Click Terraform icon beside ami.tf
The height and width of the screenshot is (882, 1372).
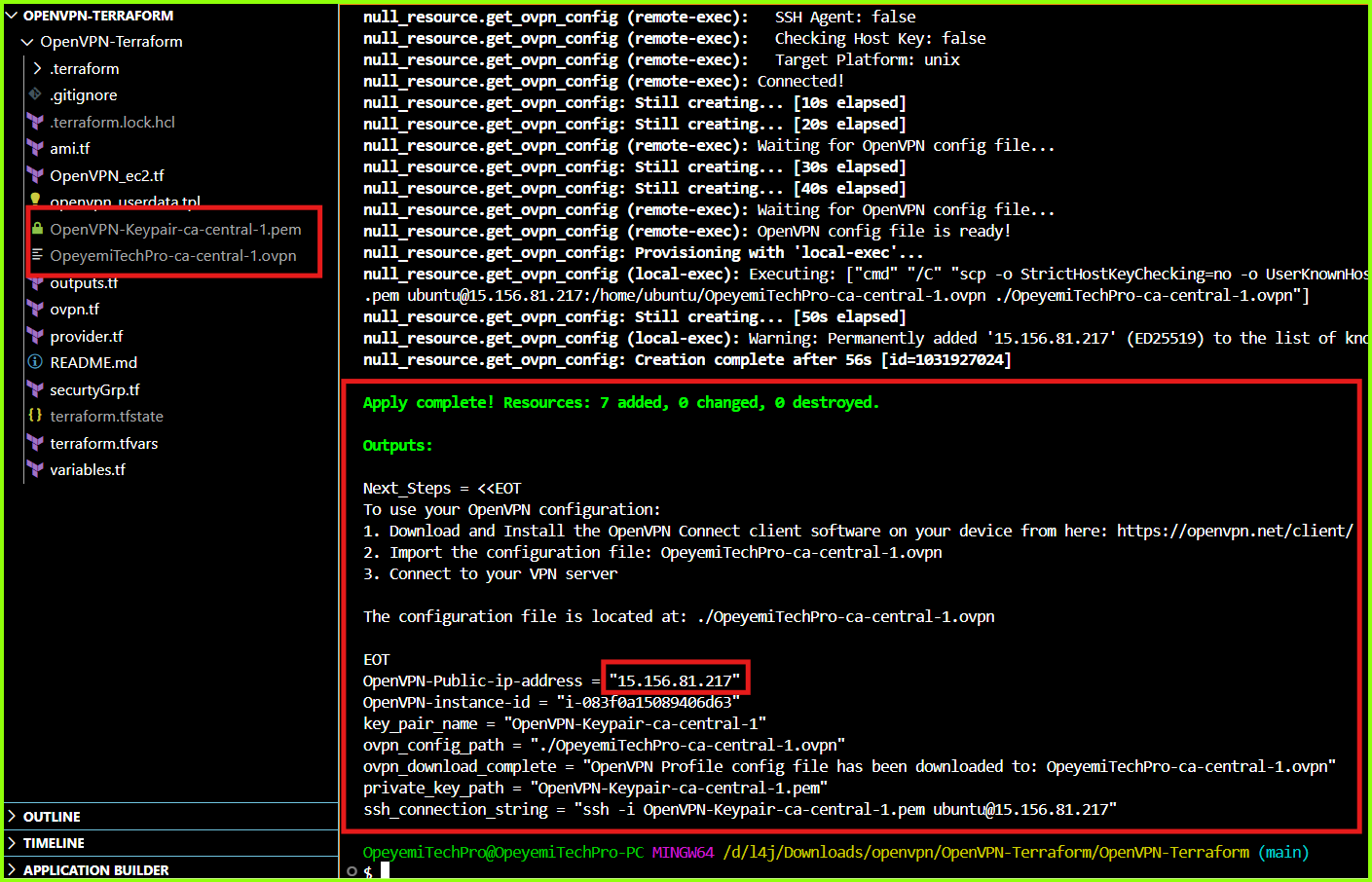tap(36, 148)
